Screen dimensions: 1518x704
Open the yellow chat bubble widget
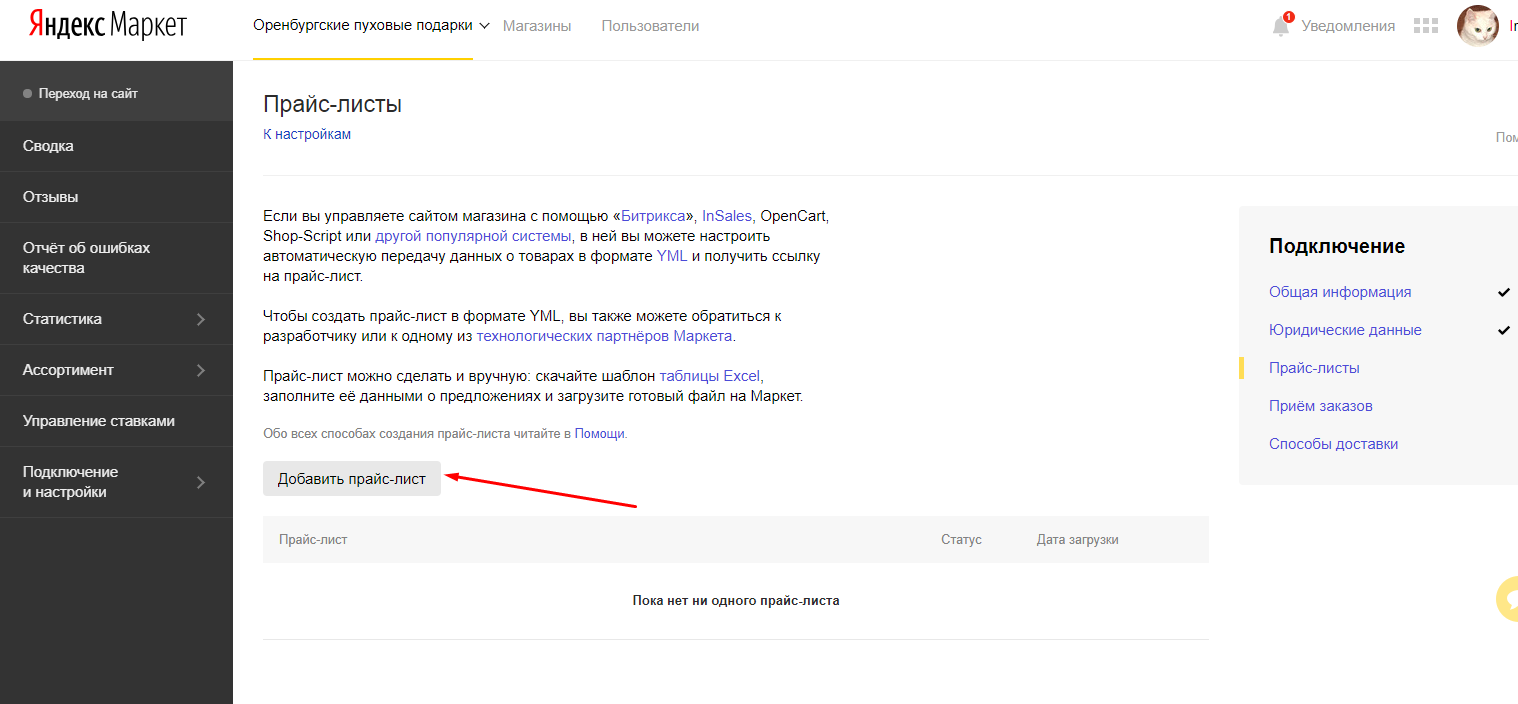1506,599
